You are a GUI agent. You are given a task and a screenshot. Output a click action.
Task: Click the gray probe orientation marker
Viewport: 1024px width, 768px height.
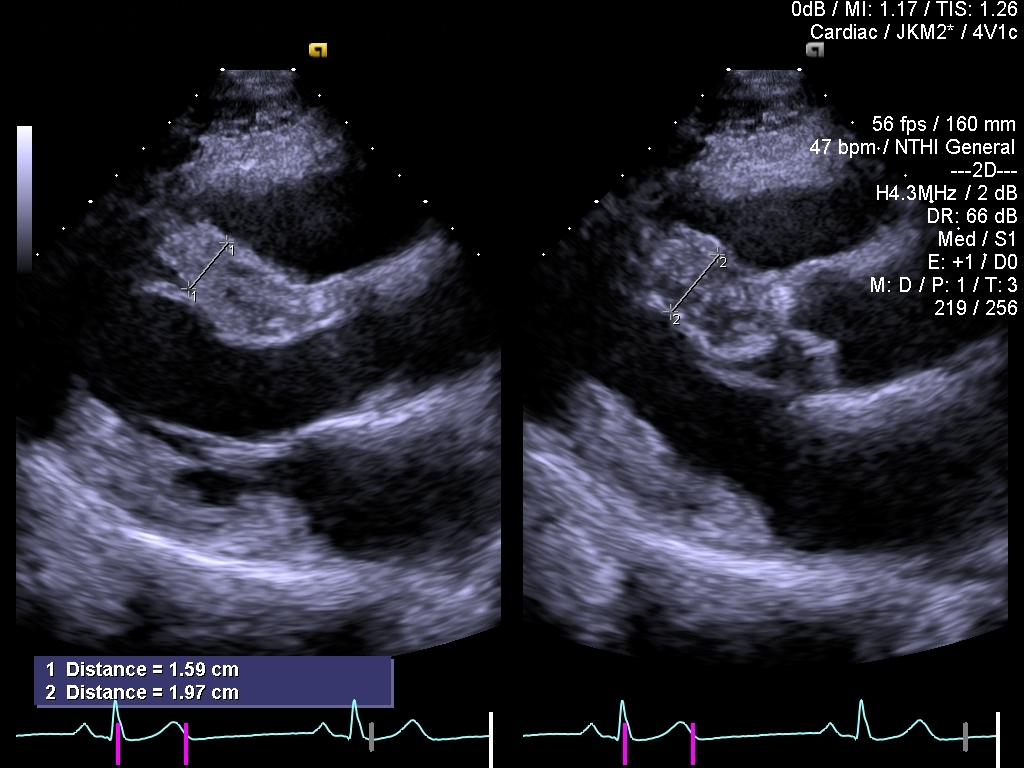(814, 50)
